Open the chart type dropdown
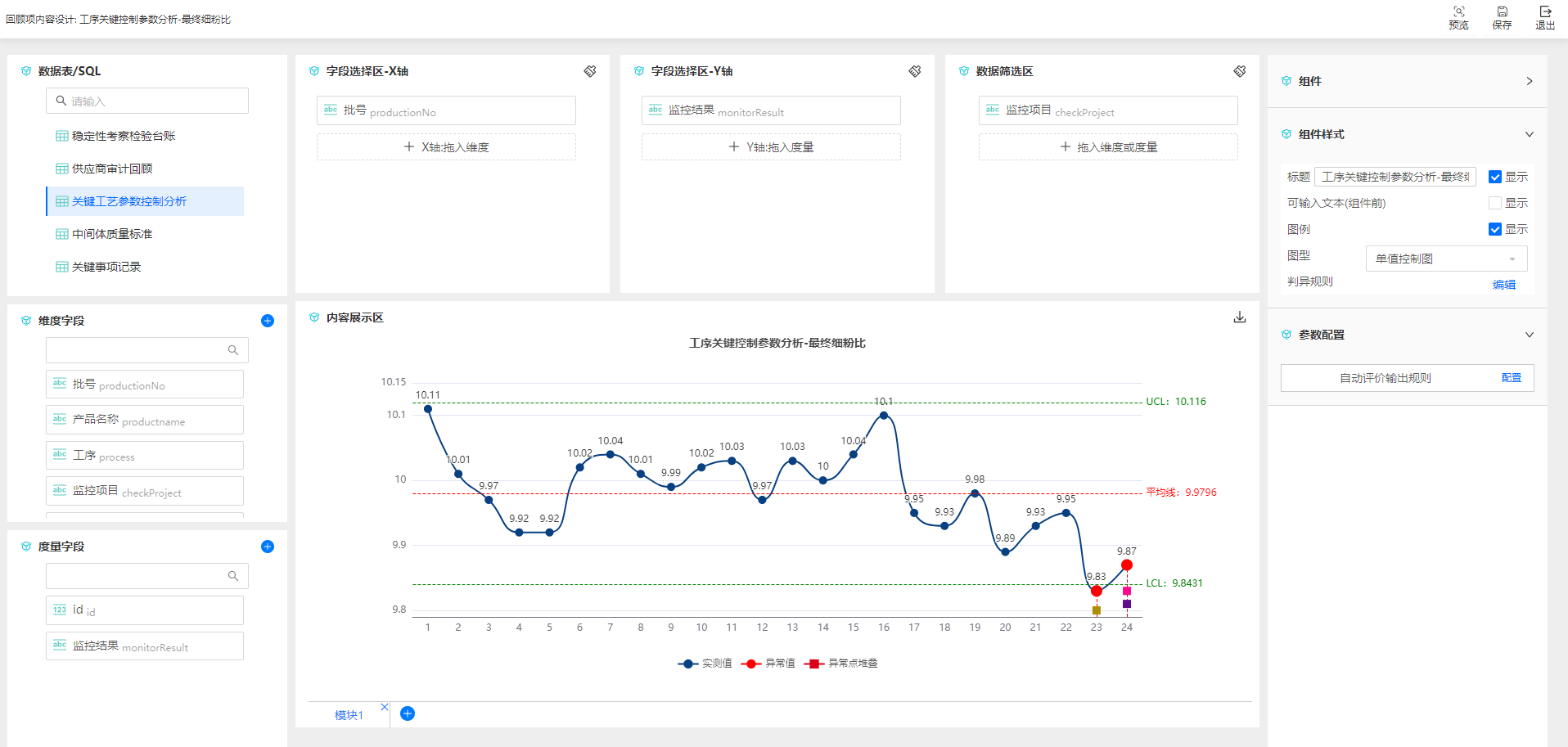 click(1445, 259)
